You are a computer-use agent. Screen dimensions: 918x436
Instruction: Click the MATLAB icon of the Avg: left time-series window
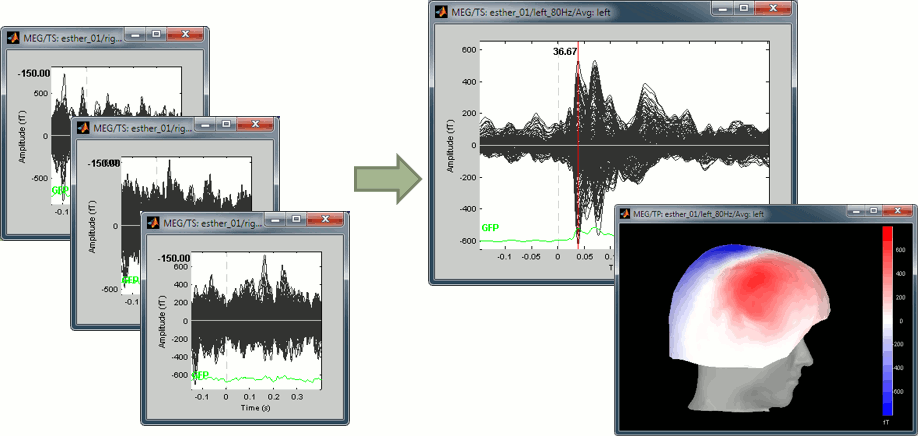[x=440, y=13]
